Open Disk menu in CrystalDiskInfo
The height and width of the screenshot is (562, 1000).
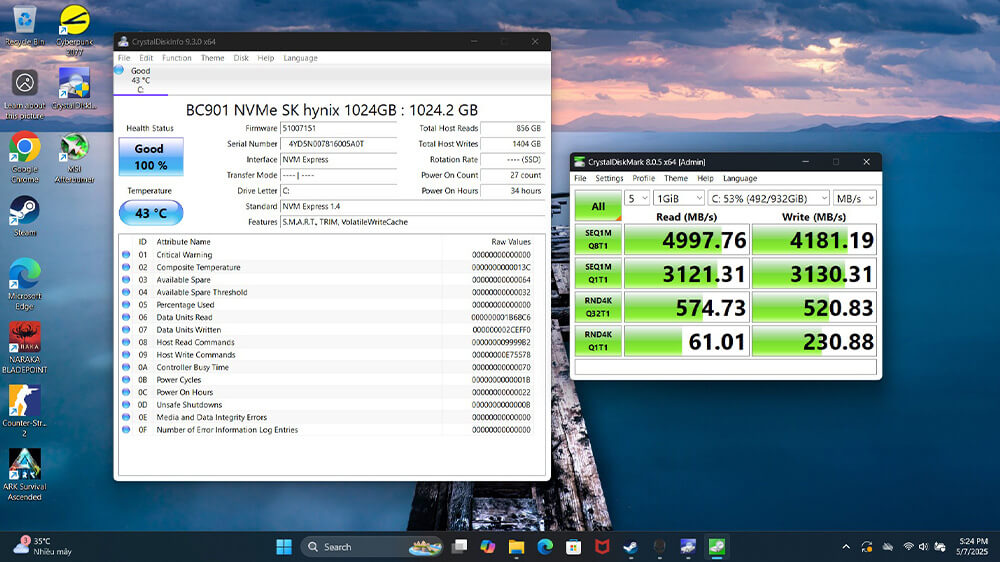pos(241,58)
